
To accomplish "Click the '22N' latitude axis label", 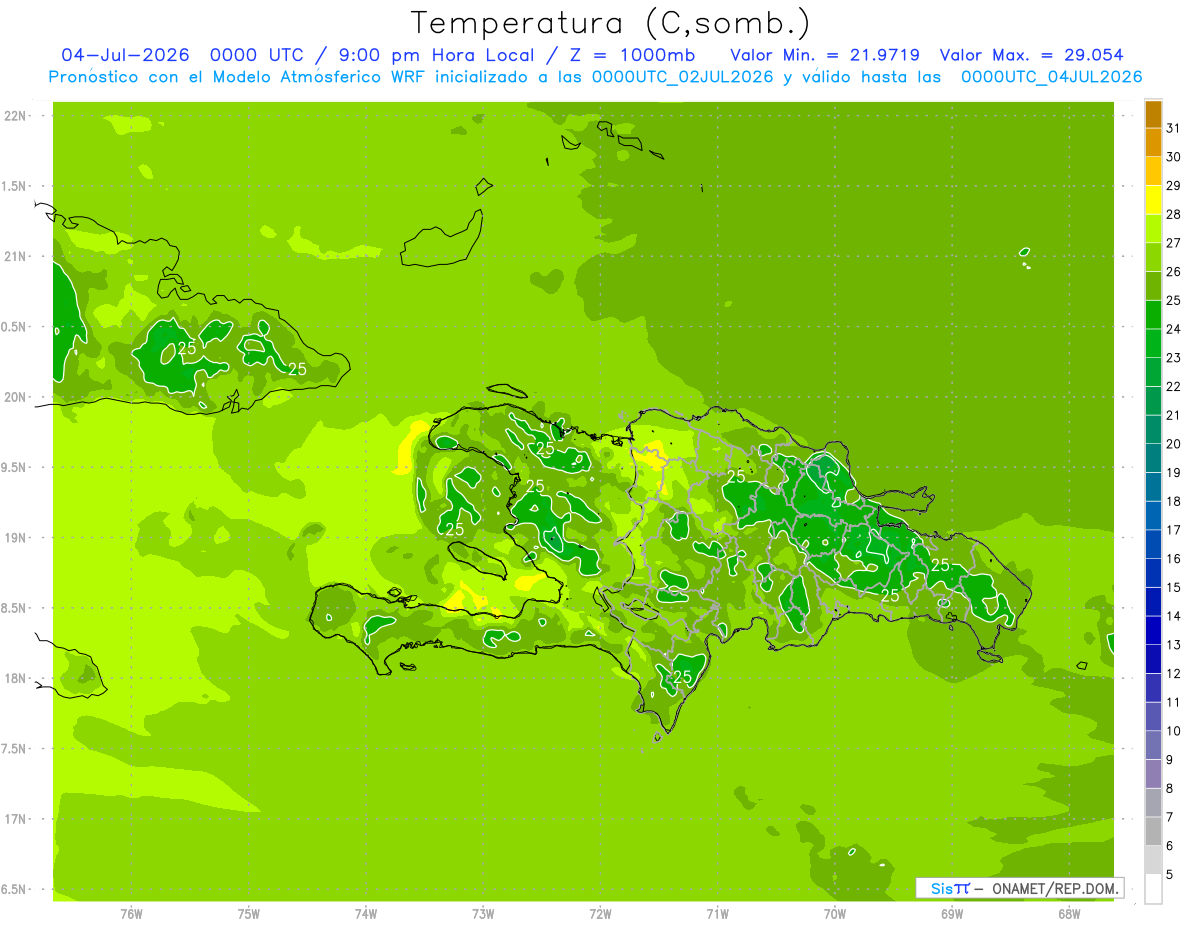I will pos(15,116).
